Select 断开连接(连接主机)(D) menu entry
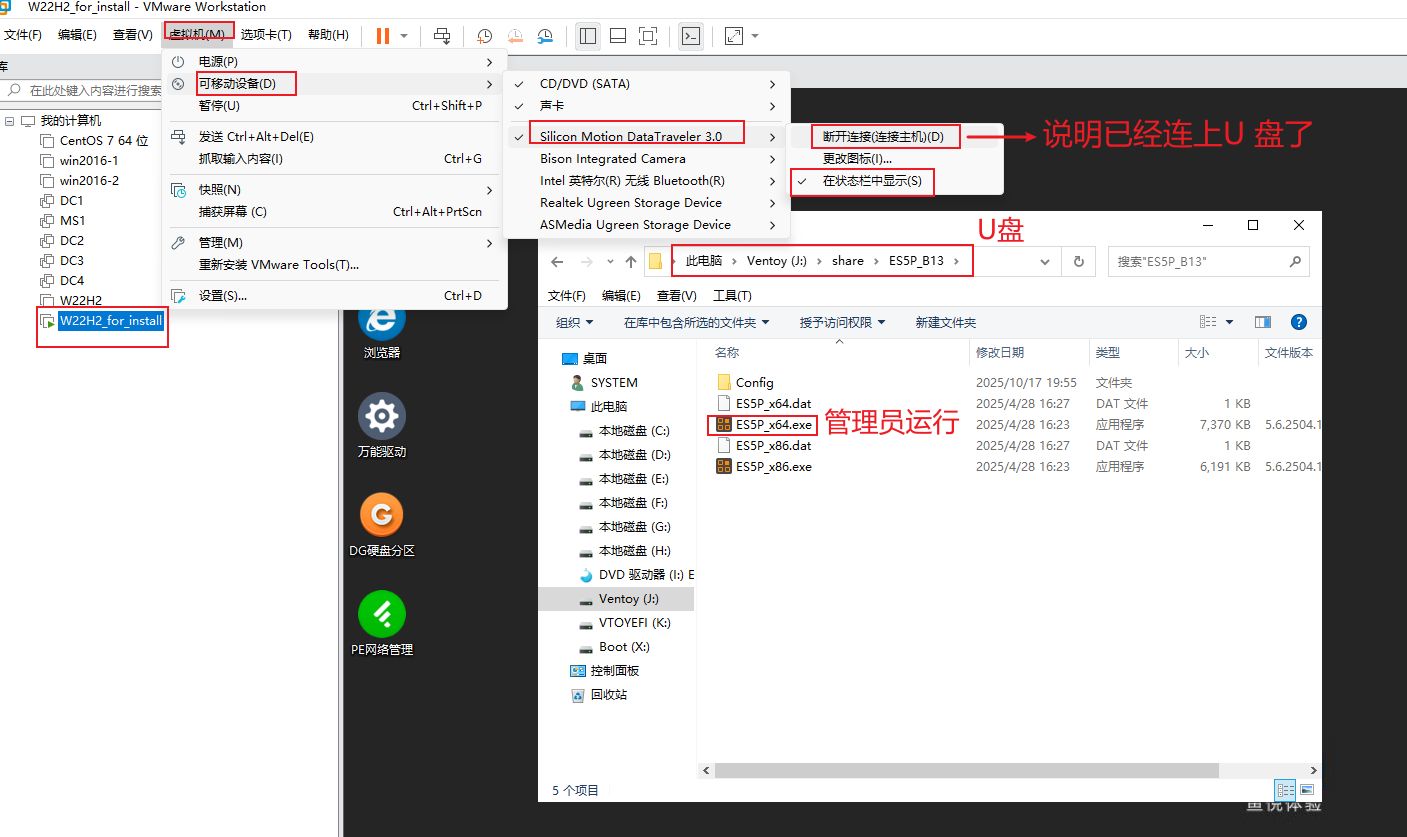This screenshot has width=1407, height=837. click(x=883, y=137)
